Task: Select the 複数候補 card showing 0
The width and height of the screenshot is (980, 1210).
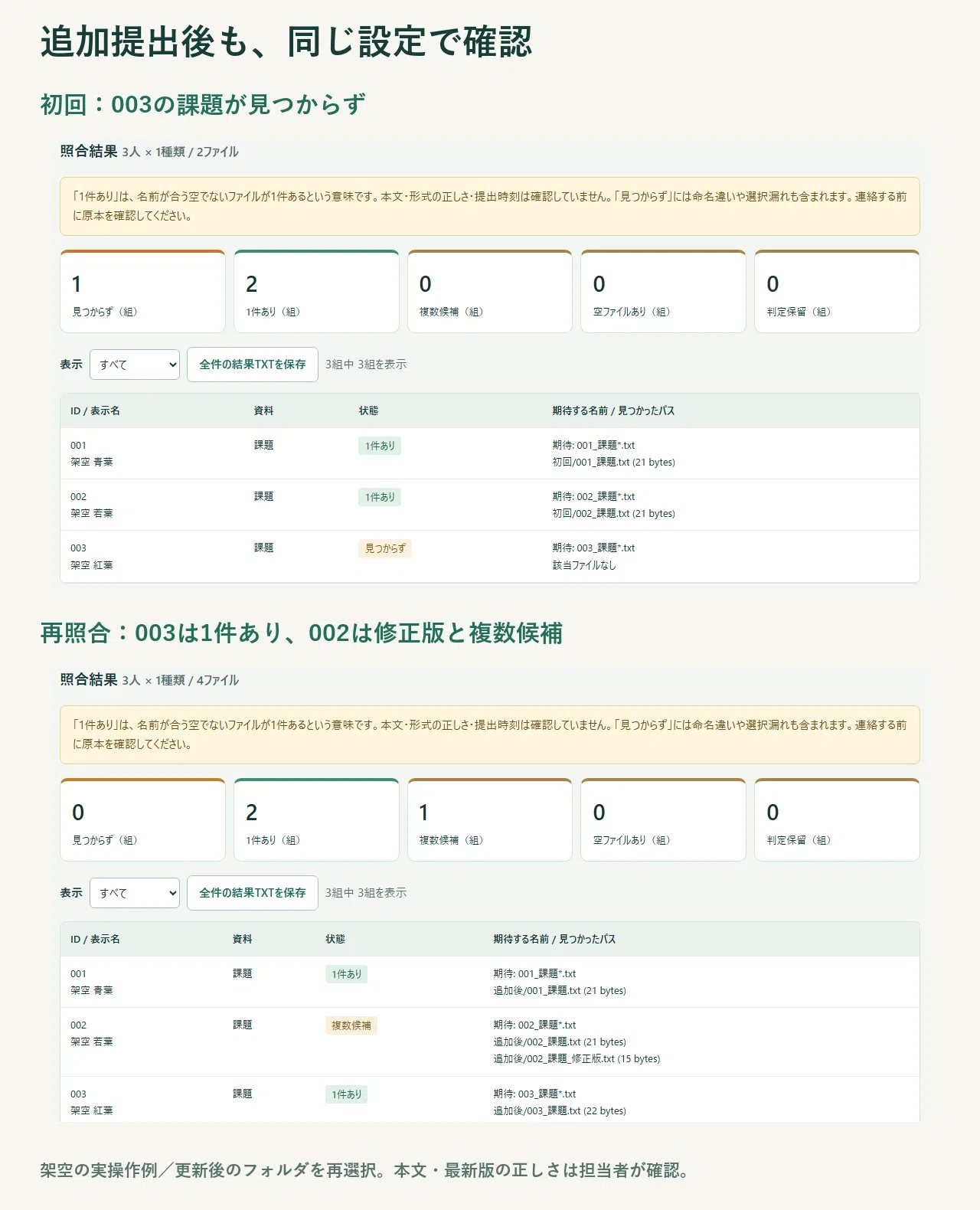Action: click(490, 292)
